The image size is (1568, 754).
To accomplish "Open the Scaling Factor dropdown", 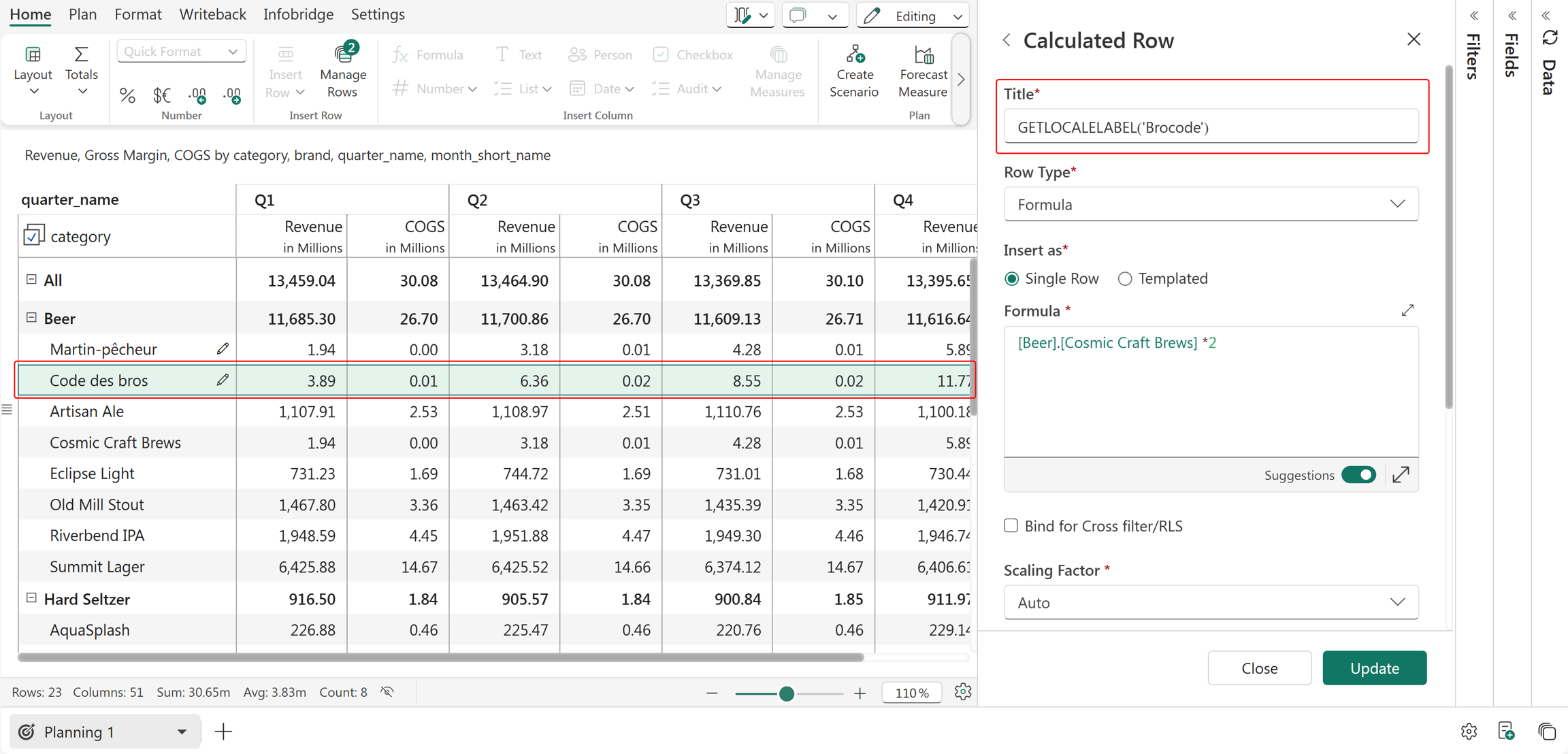I will coord(1211,602).
